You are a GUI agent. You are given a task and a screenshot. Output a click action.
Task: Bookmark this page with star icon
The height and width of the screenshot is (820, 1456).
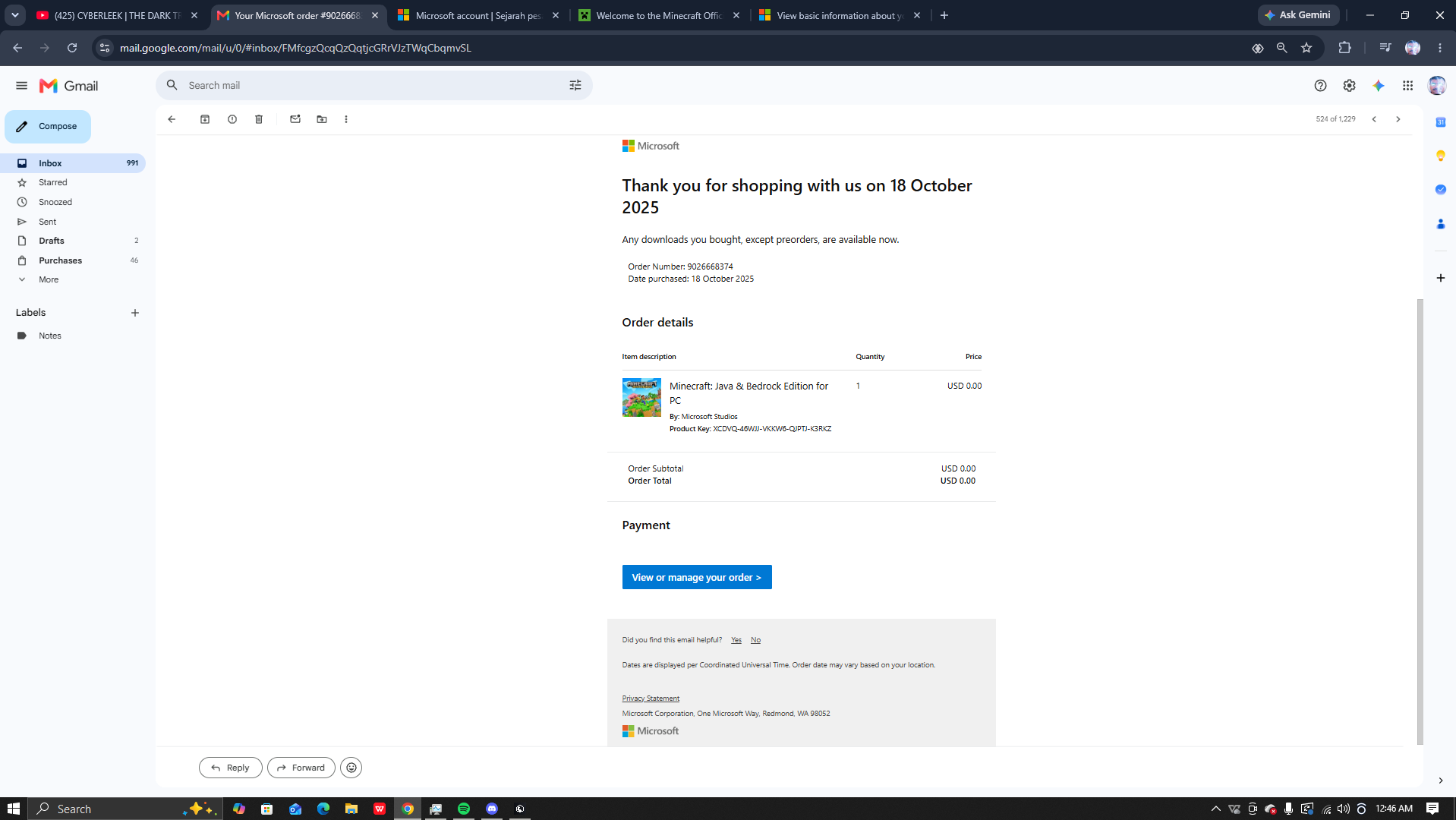[1306, 48]
